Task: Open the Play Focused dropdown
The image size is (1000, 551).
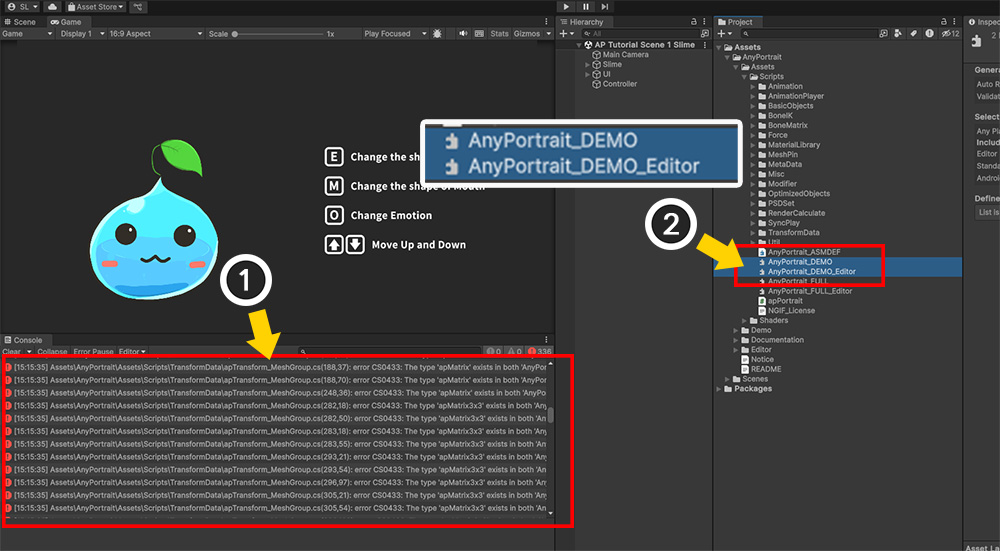Action: [x=395, y=34]
